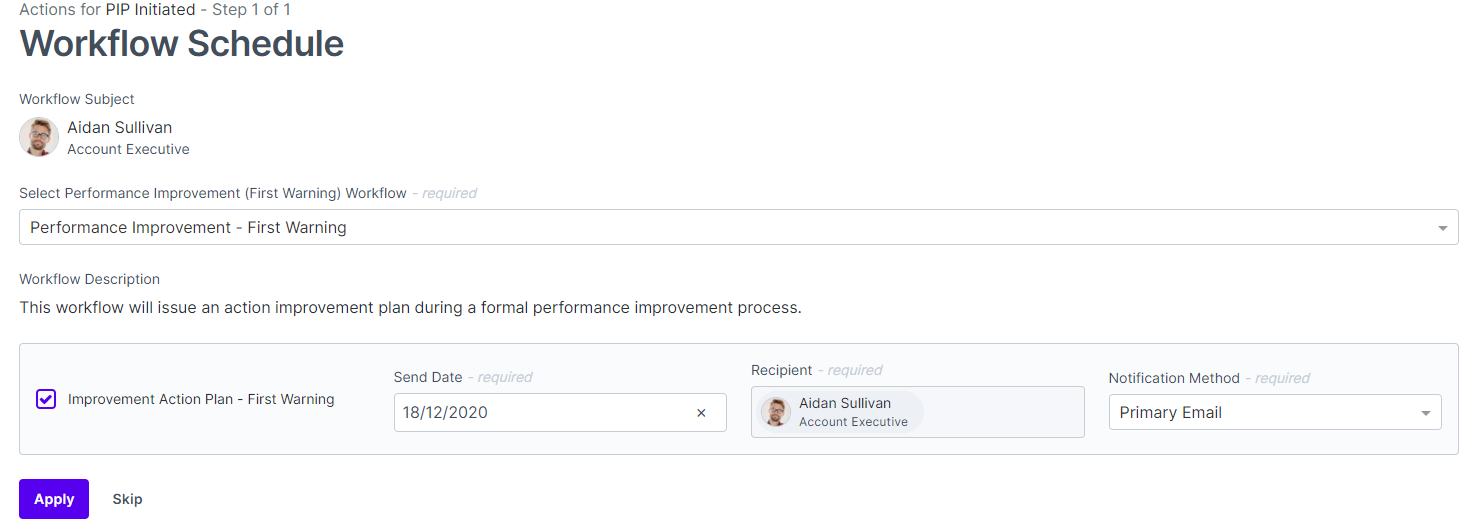This screenshot has width=1473, height=530.
Task: Expand the workflow selection dropdown arrow
Action: [x=1442, y=228]
